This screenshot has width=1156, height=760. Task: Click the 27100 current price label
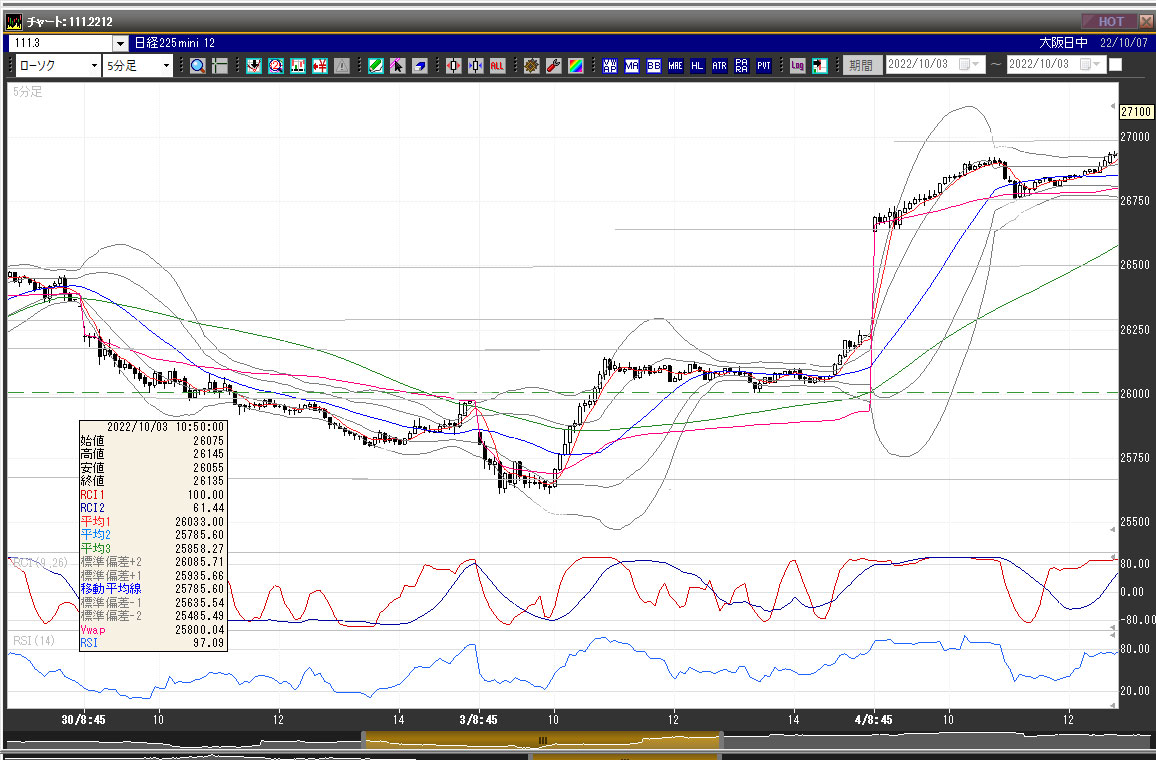1136,111
